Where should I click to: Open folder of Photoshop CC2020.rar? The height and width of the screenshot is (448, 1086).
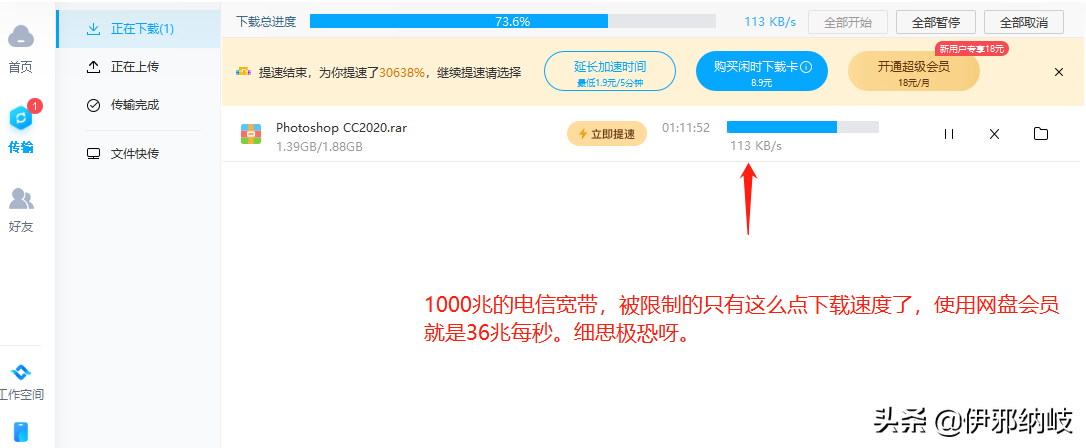click(x=1040, y=134)
